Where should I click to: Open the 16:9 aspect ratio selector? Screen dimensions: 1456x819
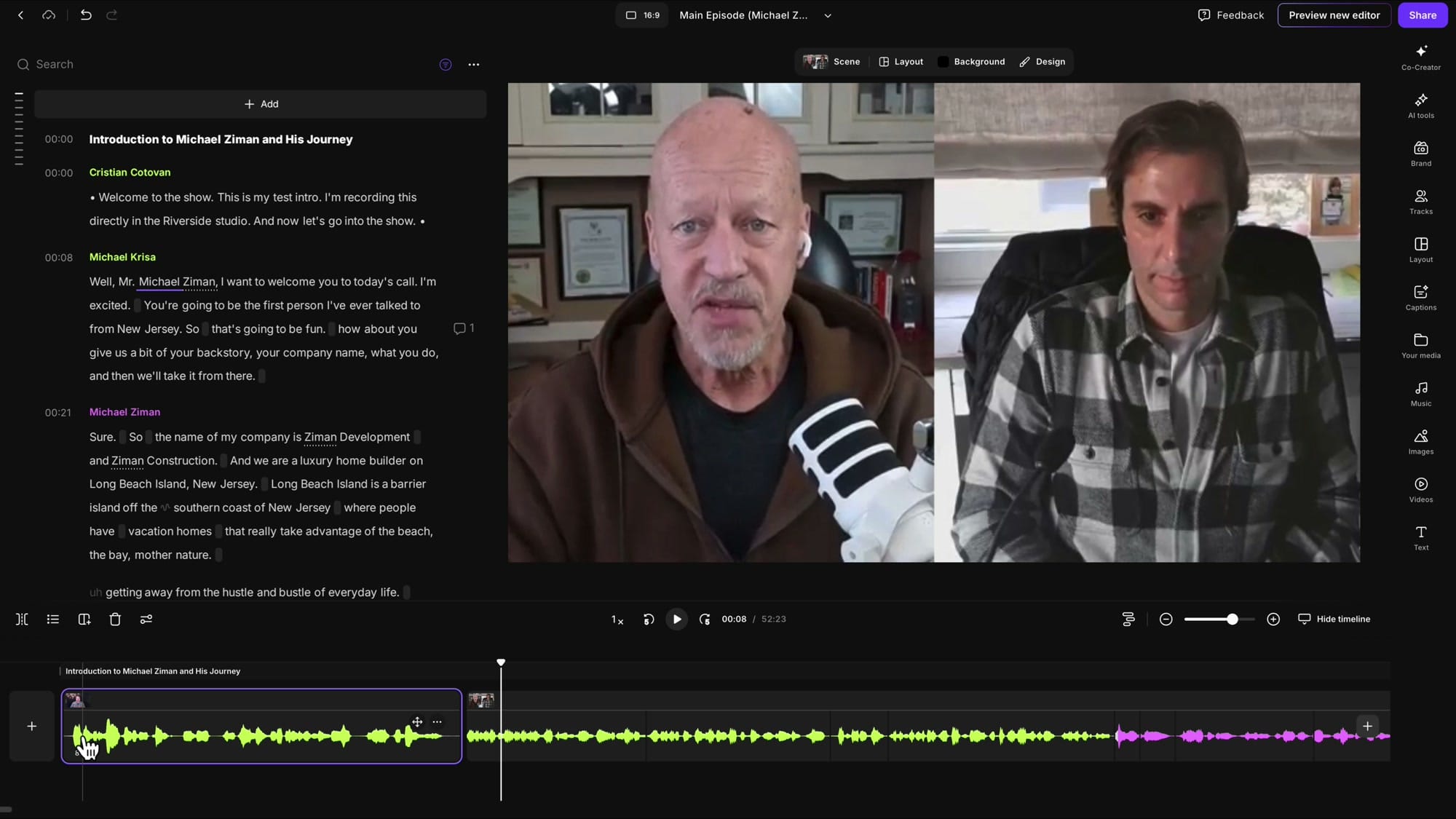[641, 15]
